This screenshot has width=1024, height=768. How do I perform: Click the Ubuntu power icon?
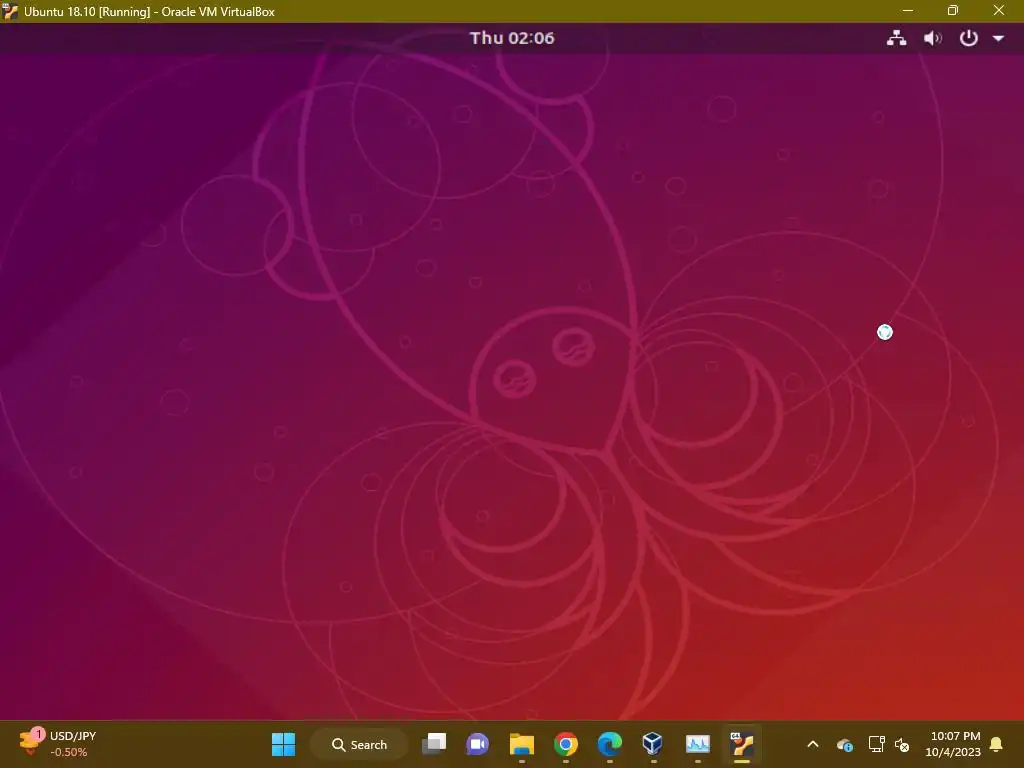(x=968, y=39)
